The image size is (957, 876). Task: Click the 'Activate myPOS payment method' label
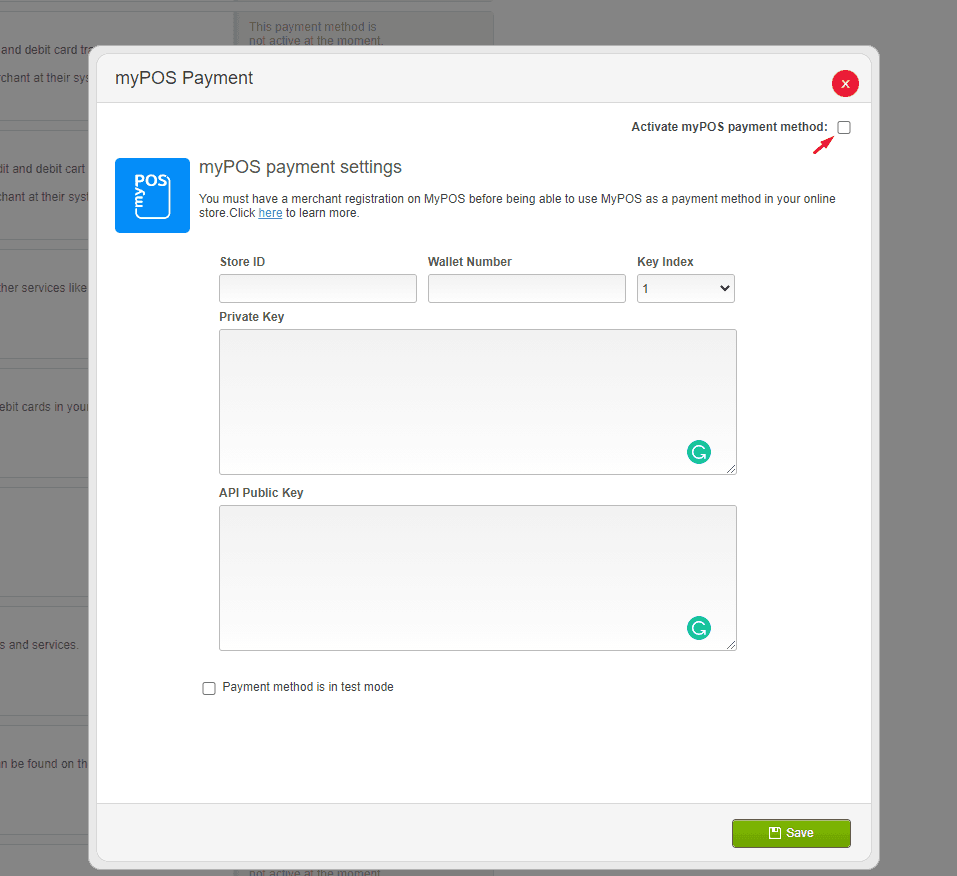pos(729,127)
